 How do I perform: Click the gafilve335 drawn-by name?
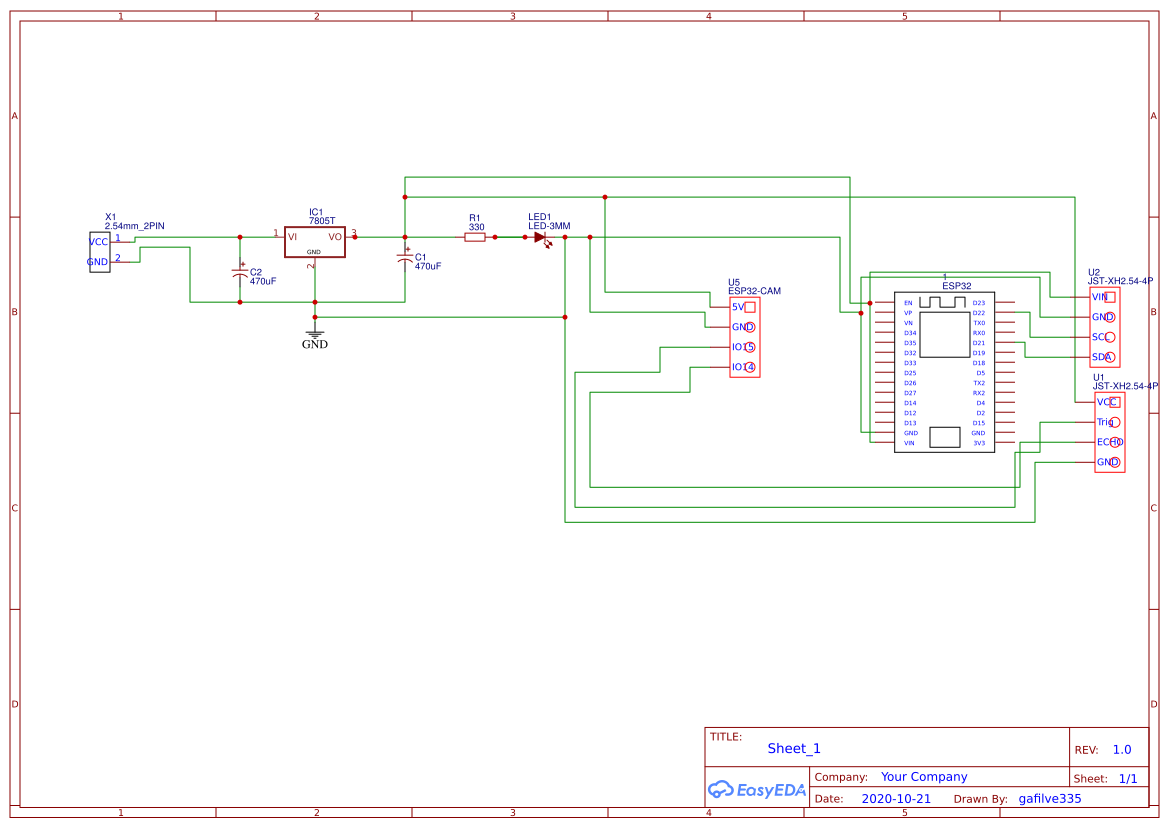[1050, 798]
